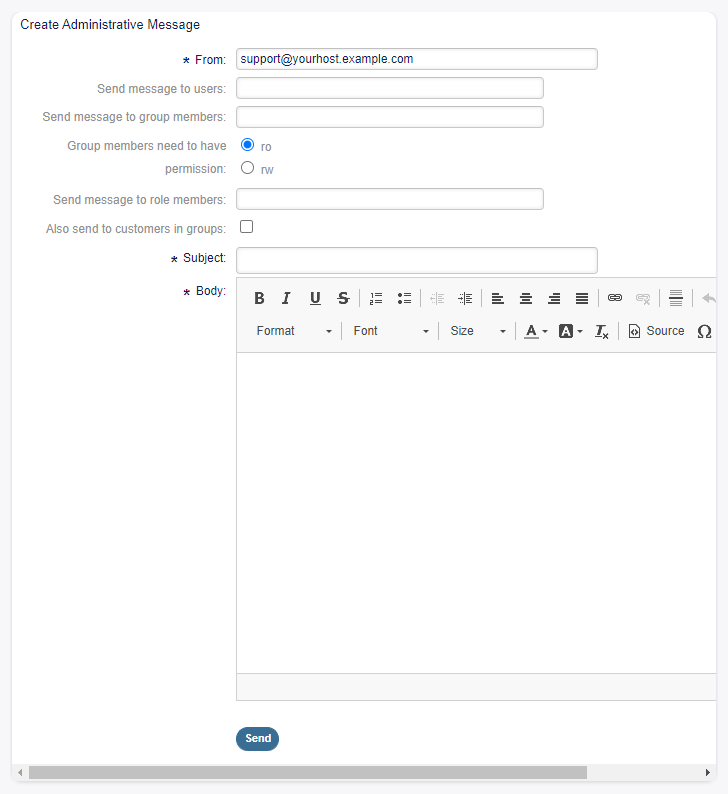Undo last edit in editor
The height and width of the screenshot is (794, 728).
tap(709, 298)
